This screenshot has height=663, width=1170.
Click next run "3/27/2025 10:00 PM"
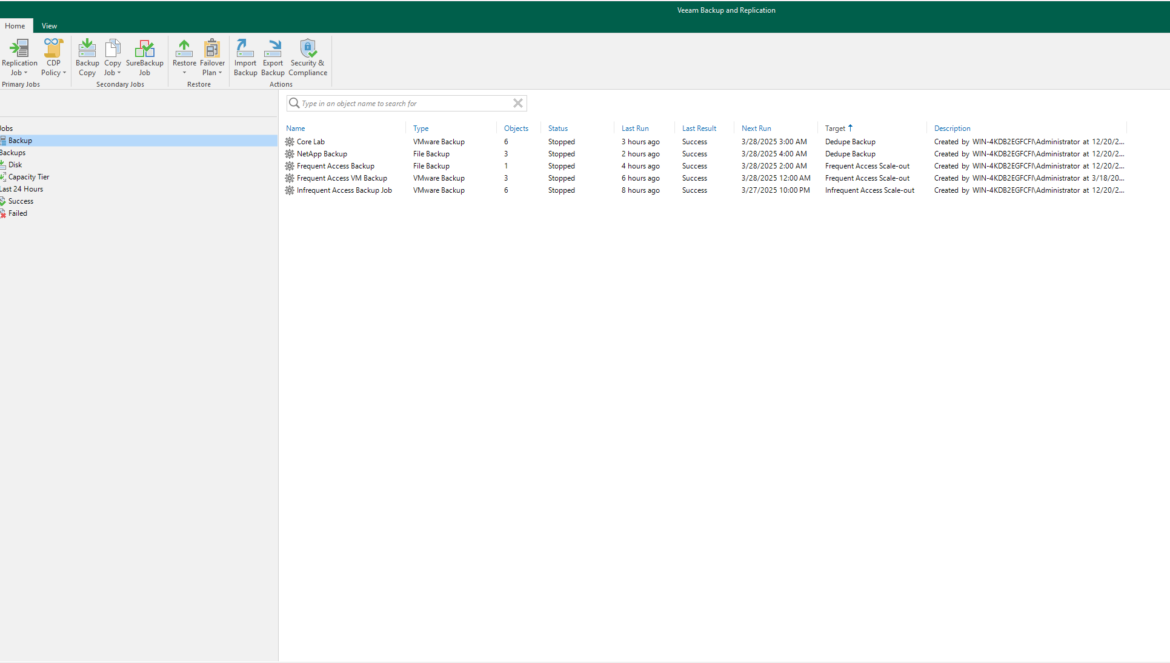pyautogui.click(x=775, y=190)
